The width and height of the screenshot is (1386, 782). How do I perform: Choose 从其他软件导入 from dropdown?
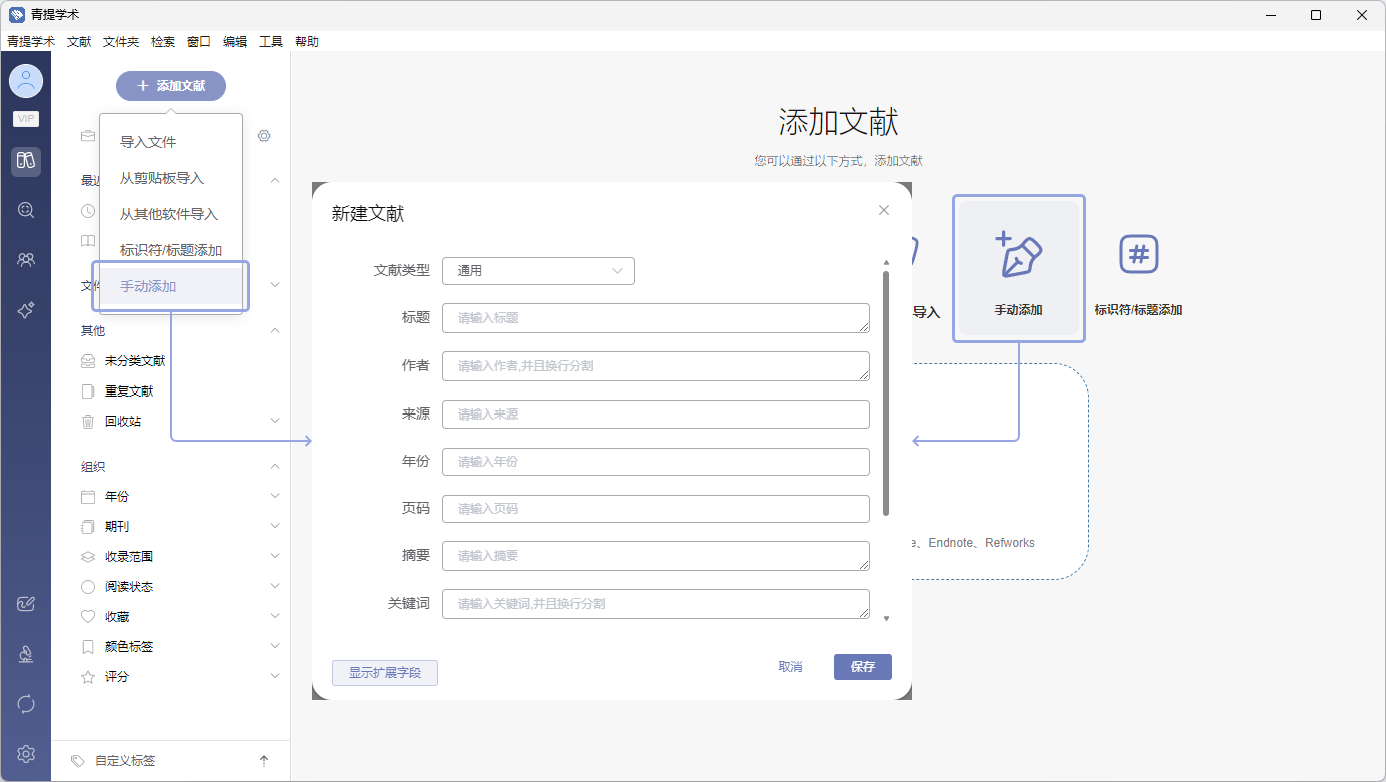[171, 214]
